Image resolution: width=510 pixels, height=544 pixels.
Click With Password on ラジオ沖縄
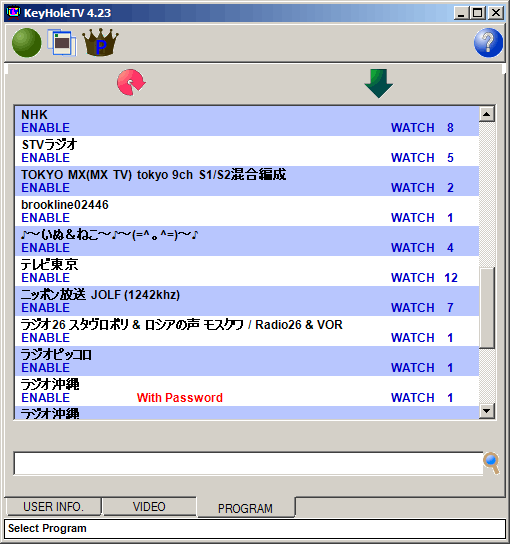pyautogui.click(x=180, y=398)
